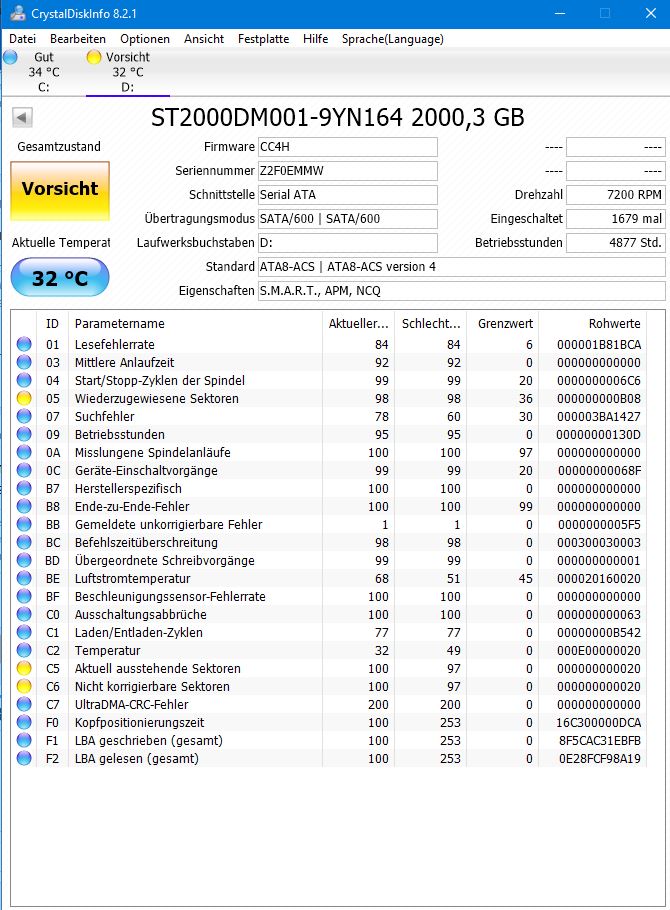
Task: Click the status icon for LBA gelesen (gesamt)
Action: tap(24, 758)
